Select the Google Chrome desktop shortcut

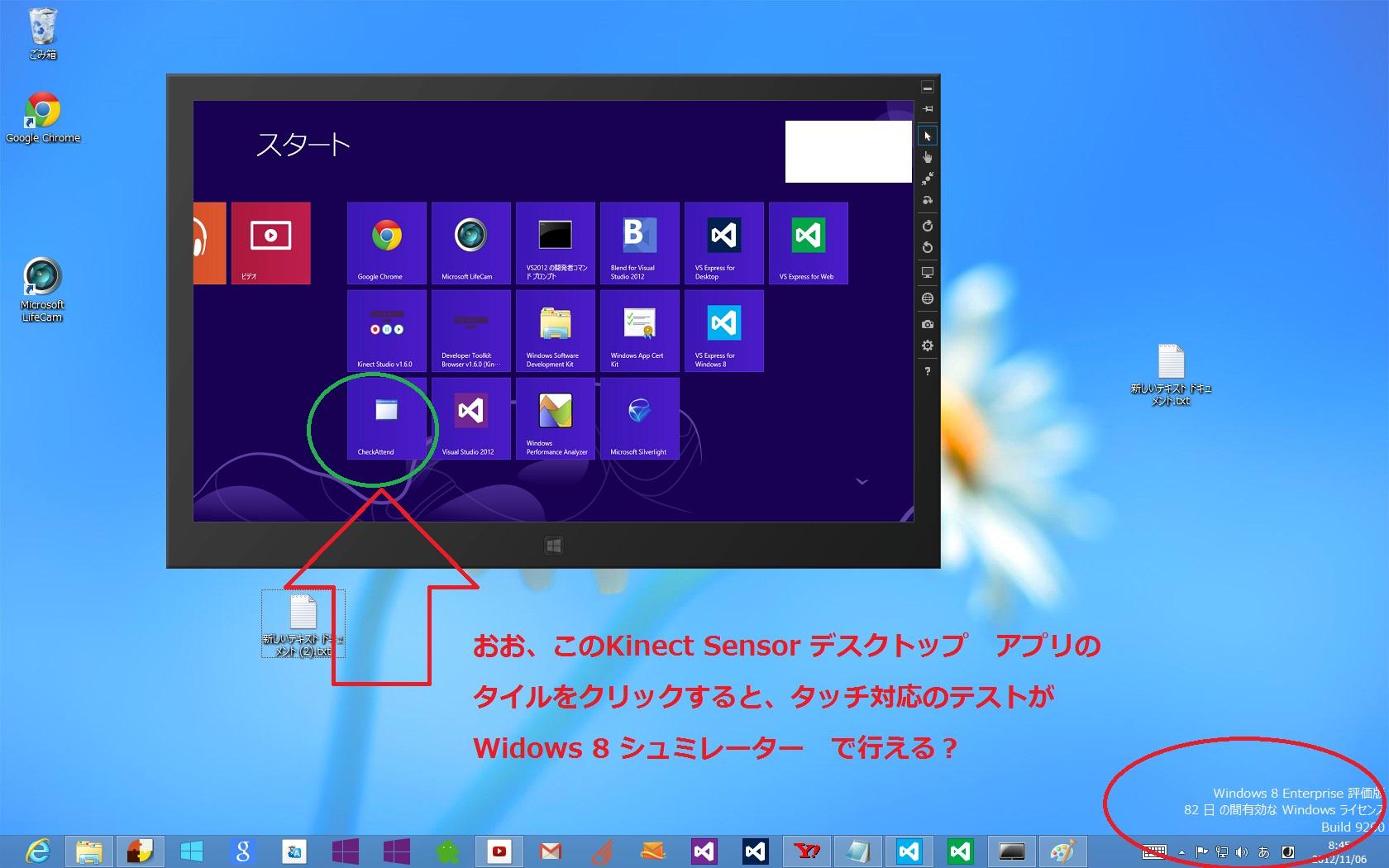tap(43, 117)
